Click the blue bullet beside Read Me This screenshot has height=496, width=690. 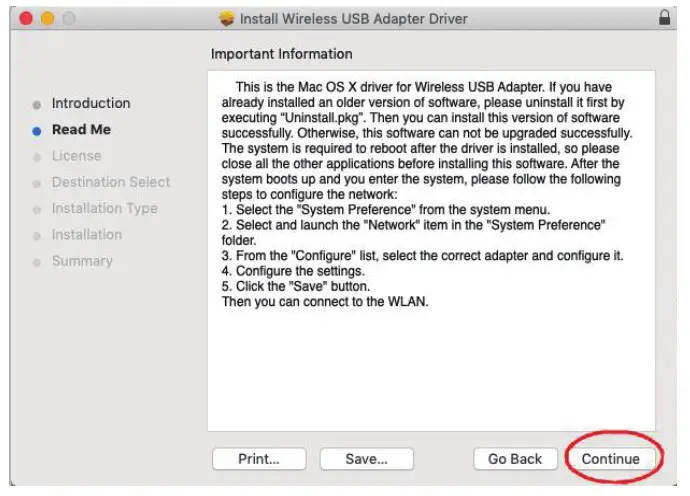[37, 130]
